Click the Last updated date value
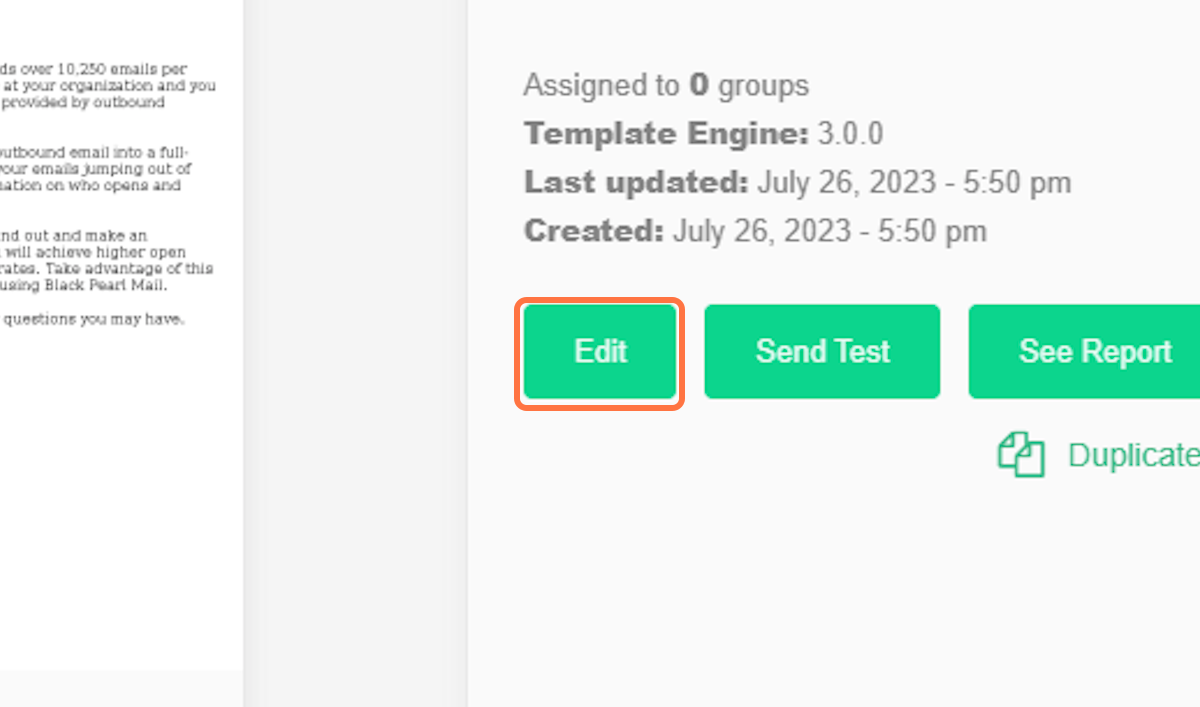Screen dimensions: 1200x707 tap(914, 183)
